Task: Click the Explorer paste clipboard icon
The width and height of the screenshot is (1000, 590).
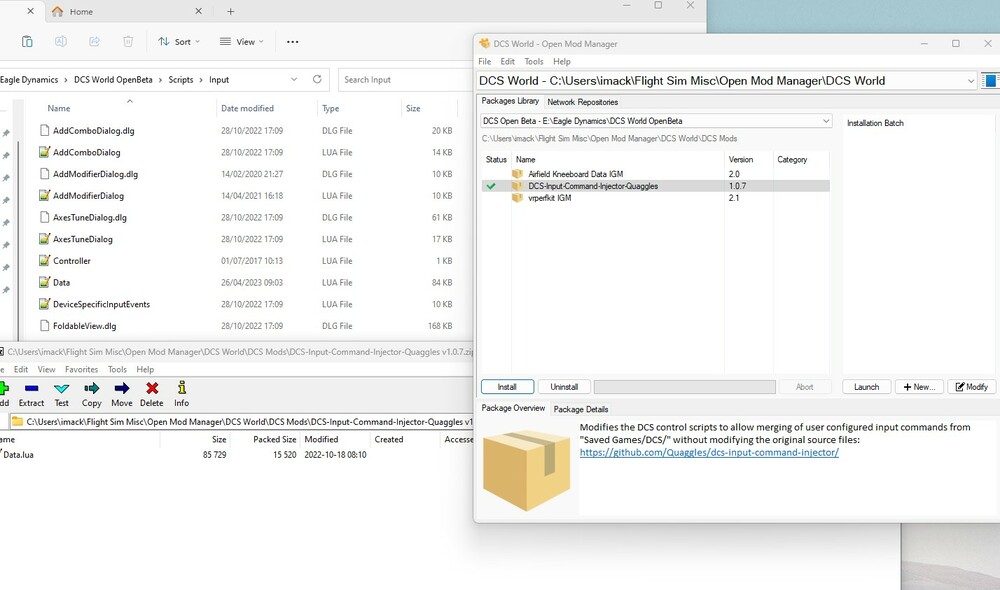Action: pyautogui.click(x=27, y=41)
